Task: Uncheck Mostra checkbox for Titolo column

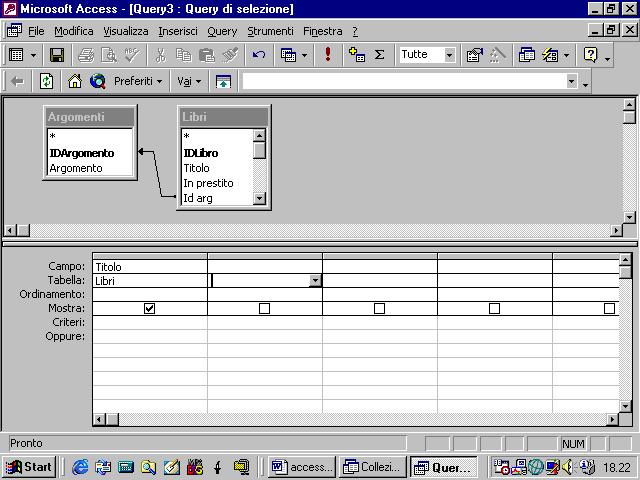Action: [x=149, y=309]
